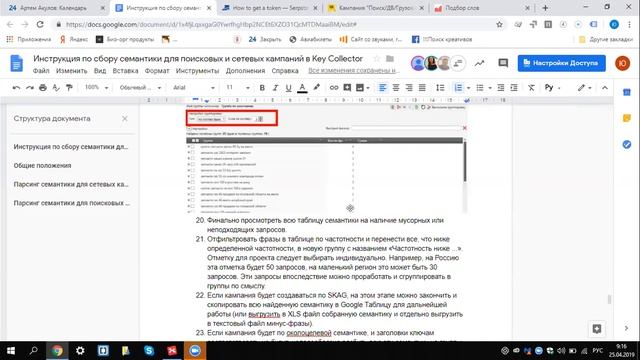Print the document via printer icon
Screen dimensions: 640x360
coord(43,87)
